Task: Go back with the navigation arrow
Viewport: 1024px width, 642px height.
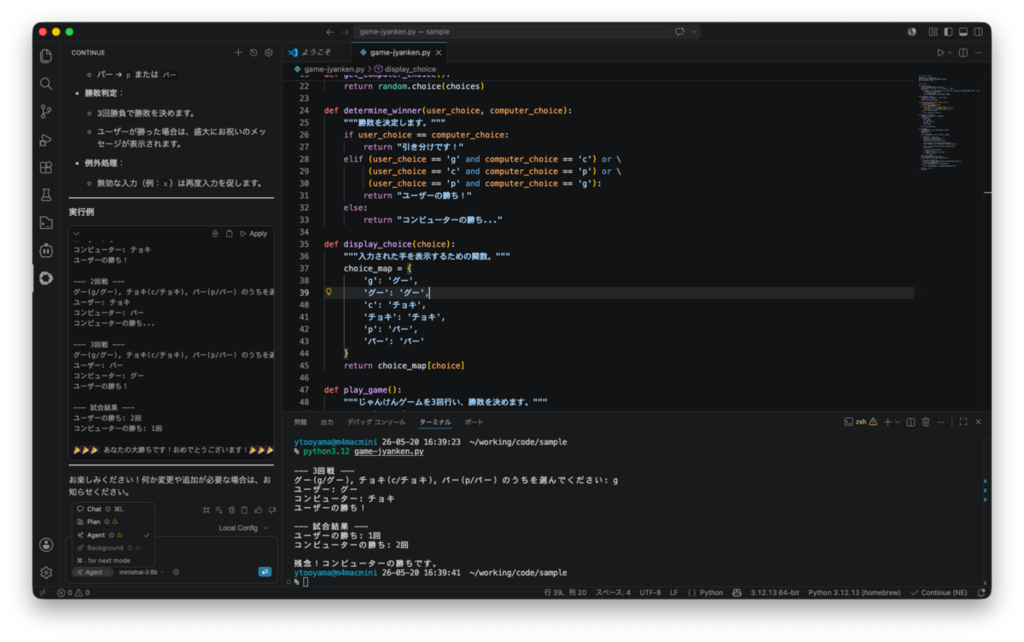Action: (330, 31)
